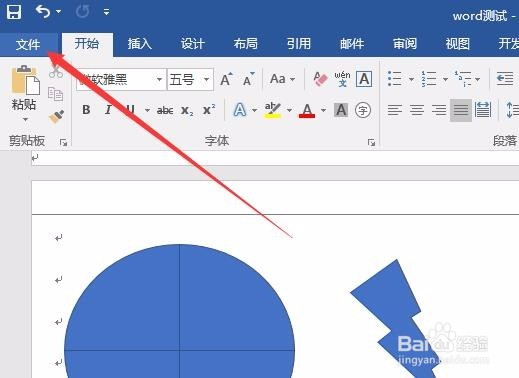Click the 粘贴 (Paste) clipboard icon
519x378 pixels.
click(x=26, y=80)
